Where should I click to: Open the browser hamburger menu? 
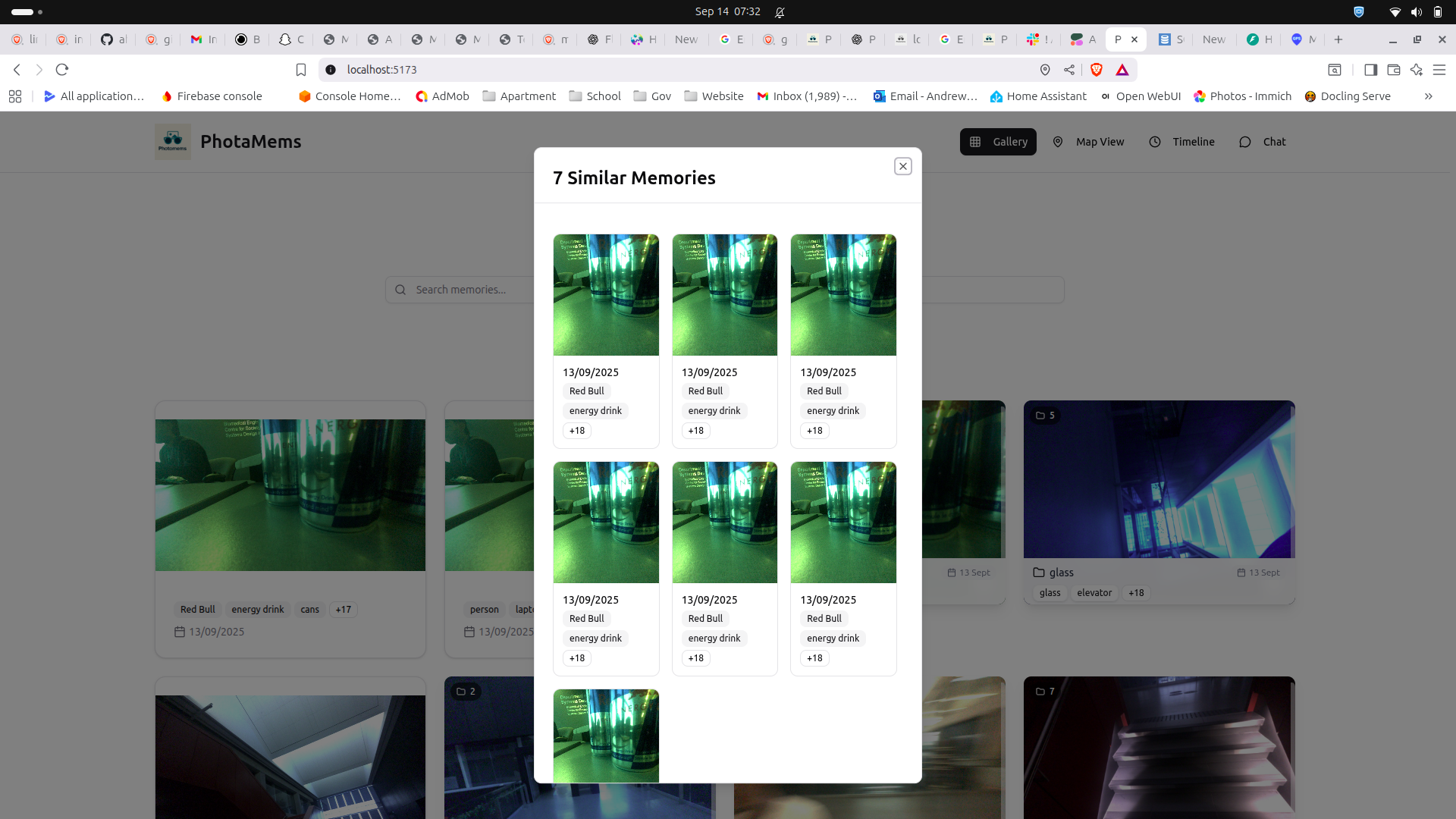click(x=1439, y=70)
